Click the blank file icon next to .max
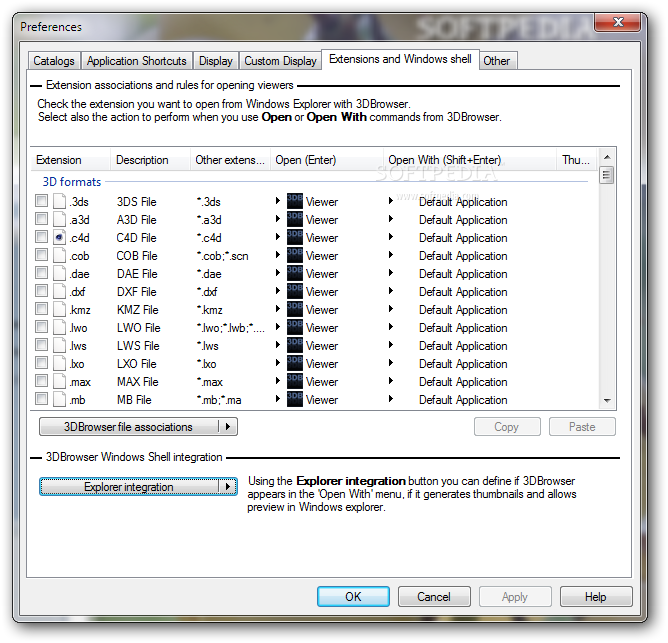The width and height of the screenshot is (668, 643). tap(60, 381)
